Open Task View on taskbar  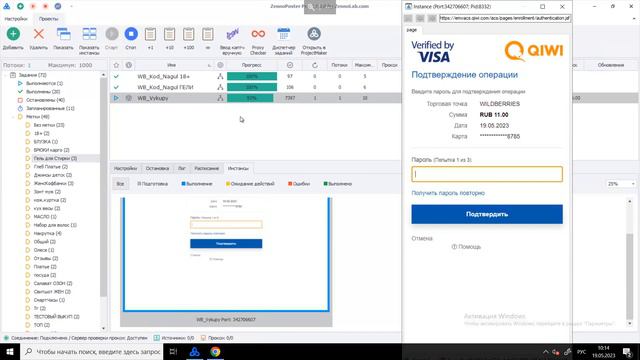(x=173, y=351)
